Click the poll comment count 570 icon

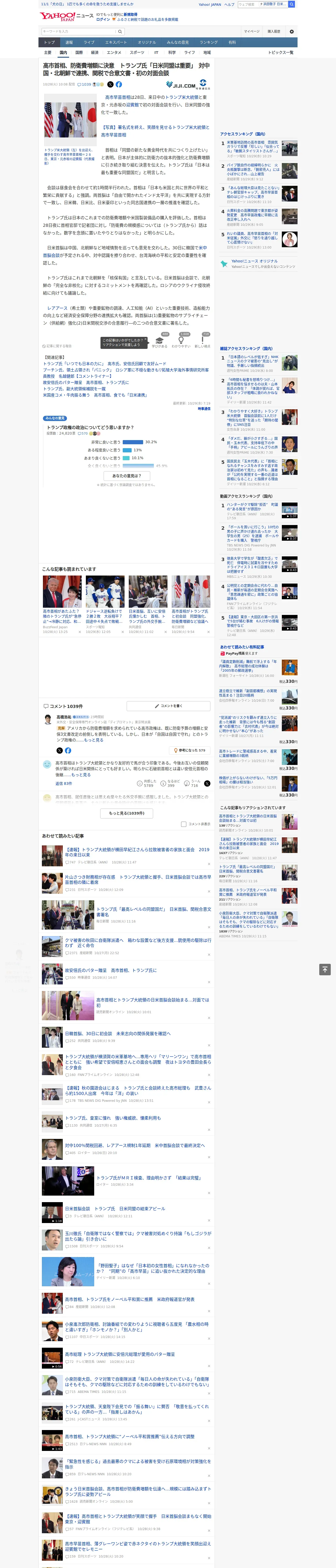[82, 433]
